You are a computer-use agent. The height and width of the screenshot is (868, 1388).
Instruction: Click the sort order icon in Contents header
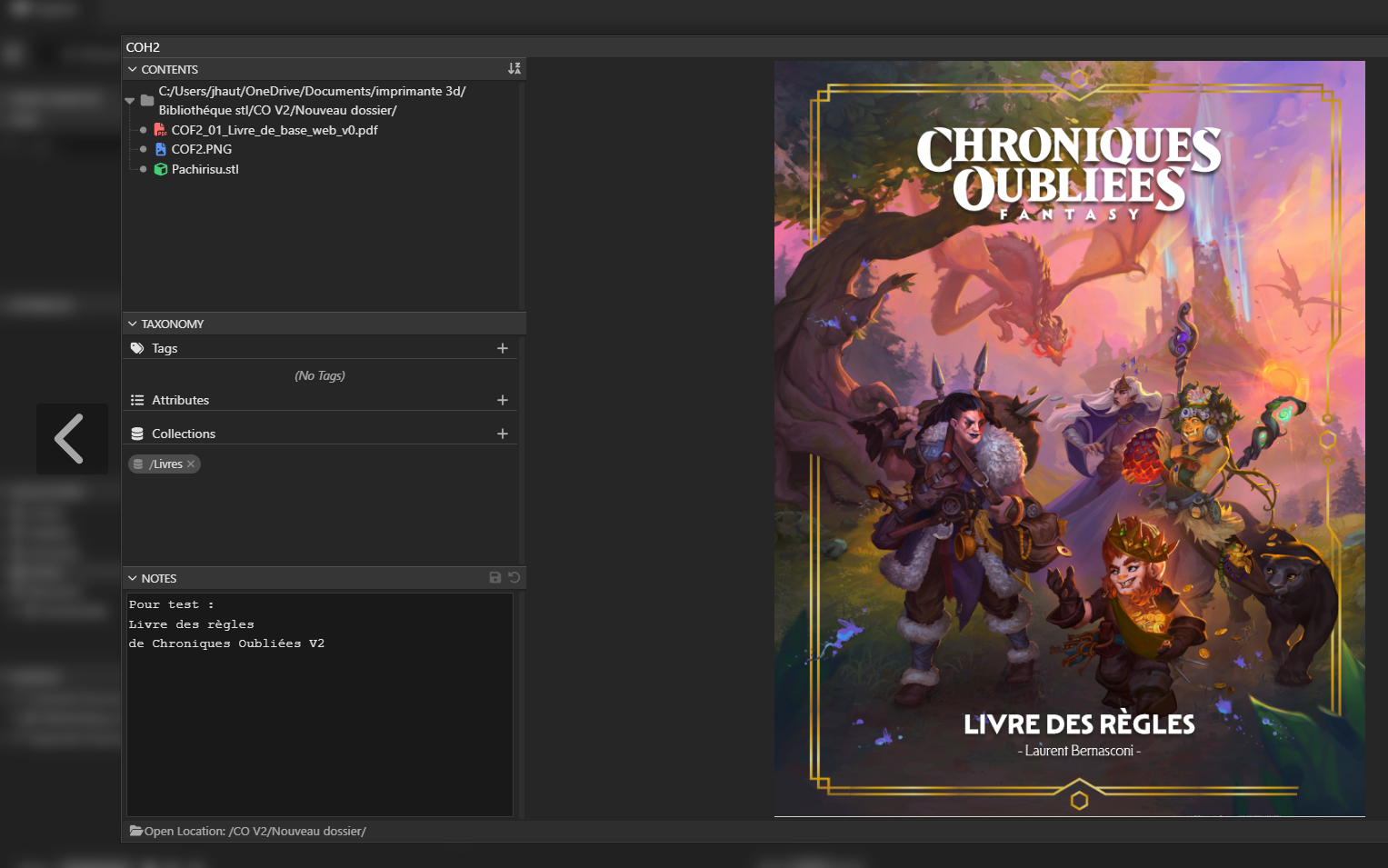[514, 69]
